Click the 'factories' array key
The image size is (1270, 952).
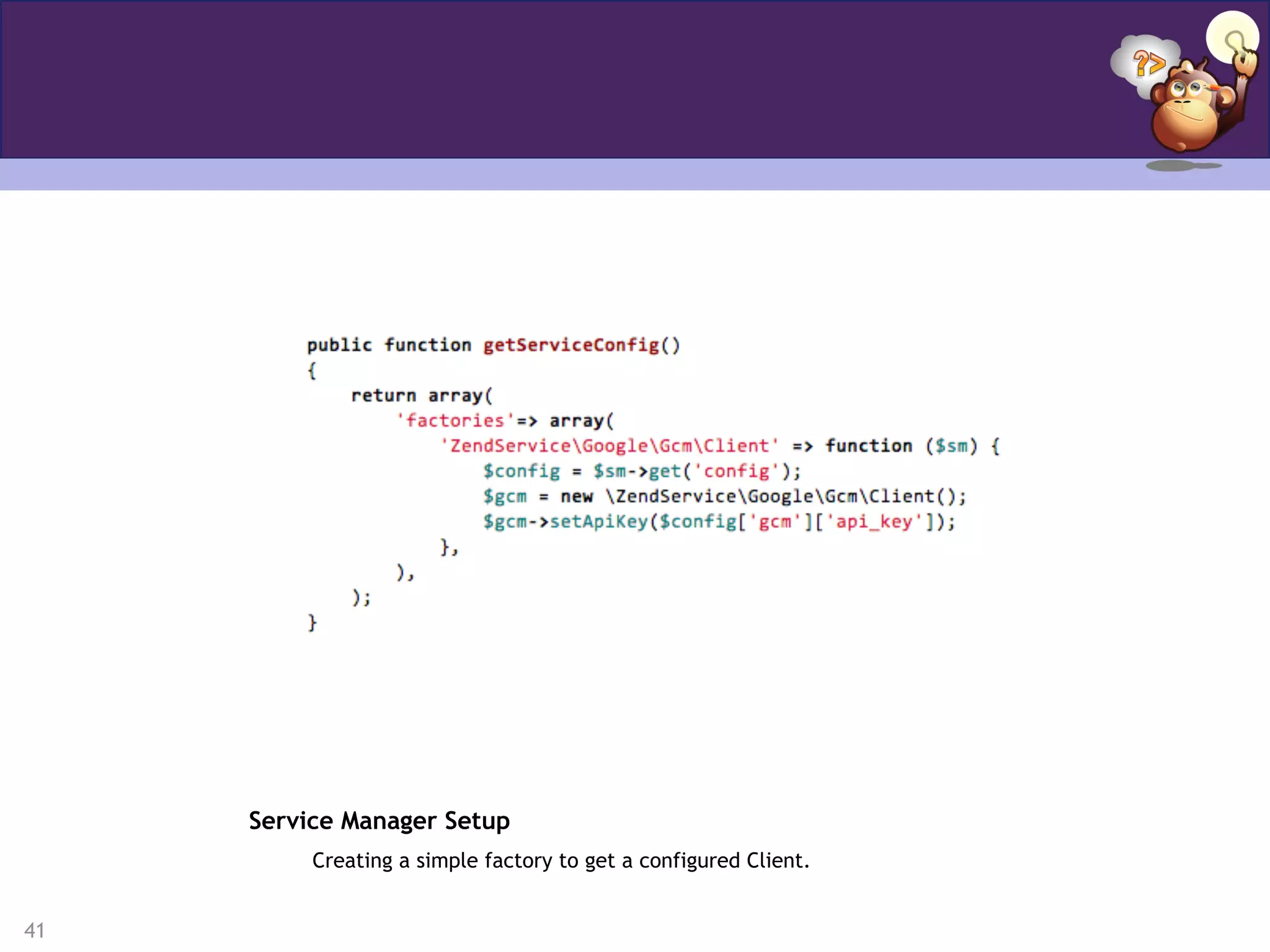click(x=455, y=421)
